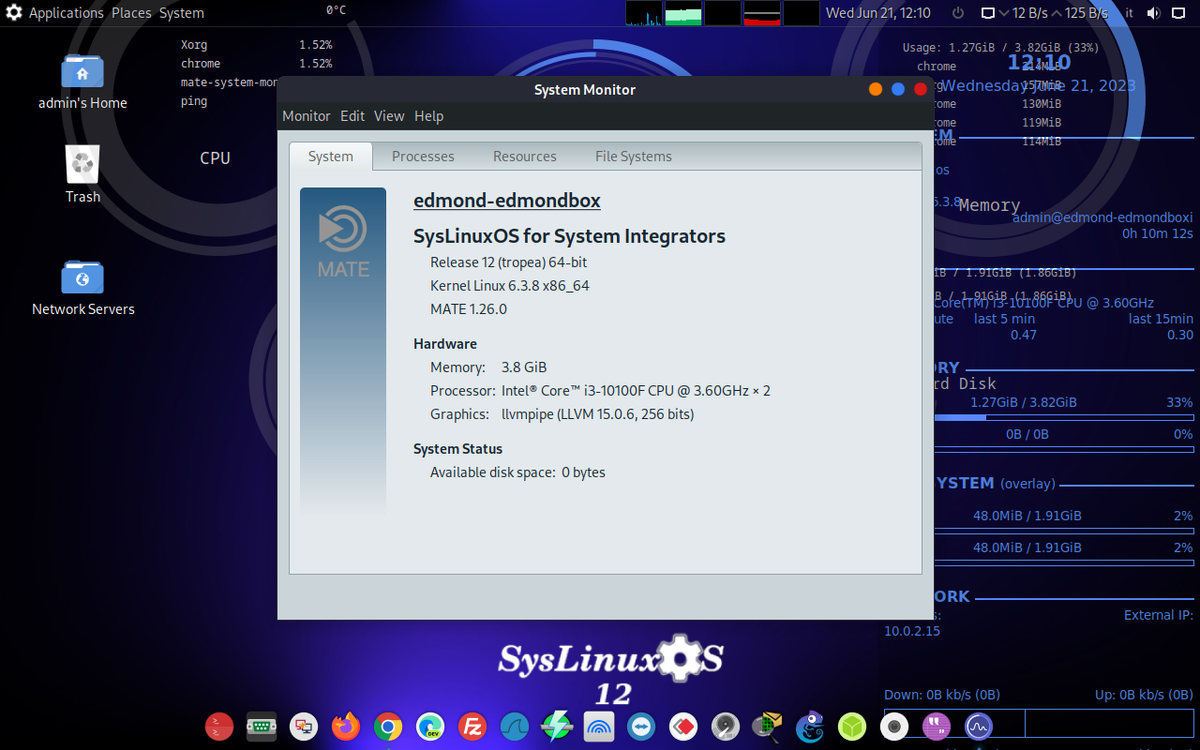Open the System panel menu
Image resolution: width=1200 pixels, height=750 pixels.
pyautogui.click(x=182, y=13)
